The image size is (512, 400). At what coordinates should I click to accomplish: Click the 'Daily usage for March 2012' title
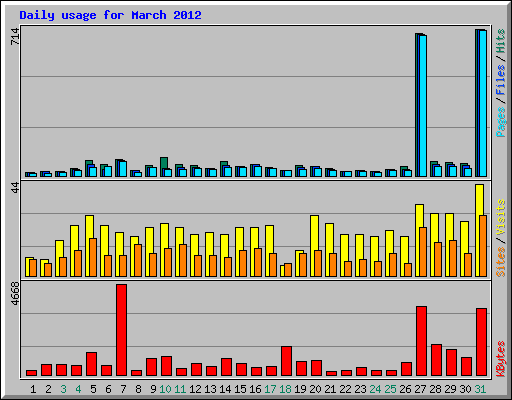(110, 15)
